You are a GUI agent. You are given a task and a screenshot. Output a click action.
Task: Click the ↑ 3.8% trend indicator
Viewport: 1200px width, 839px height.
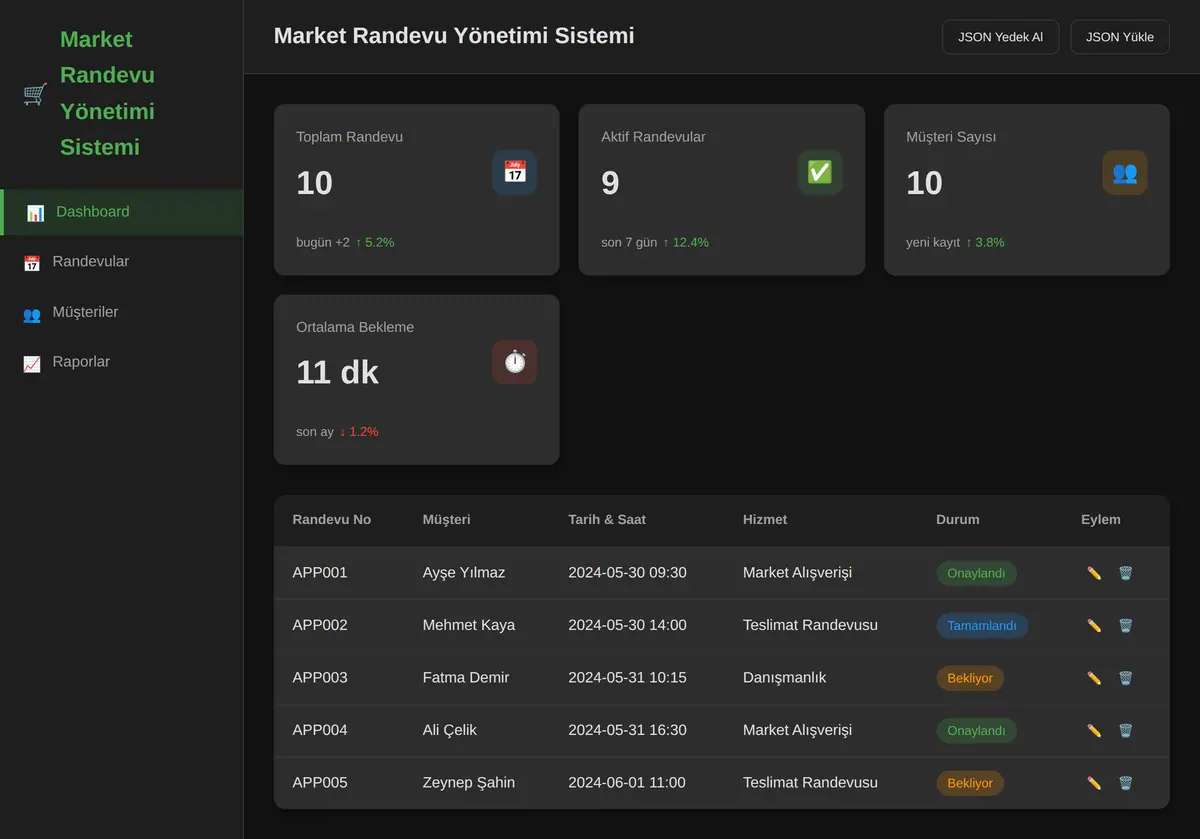tap(985, 242)
